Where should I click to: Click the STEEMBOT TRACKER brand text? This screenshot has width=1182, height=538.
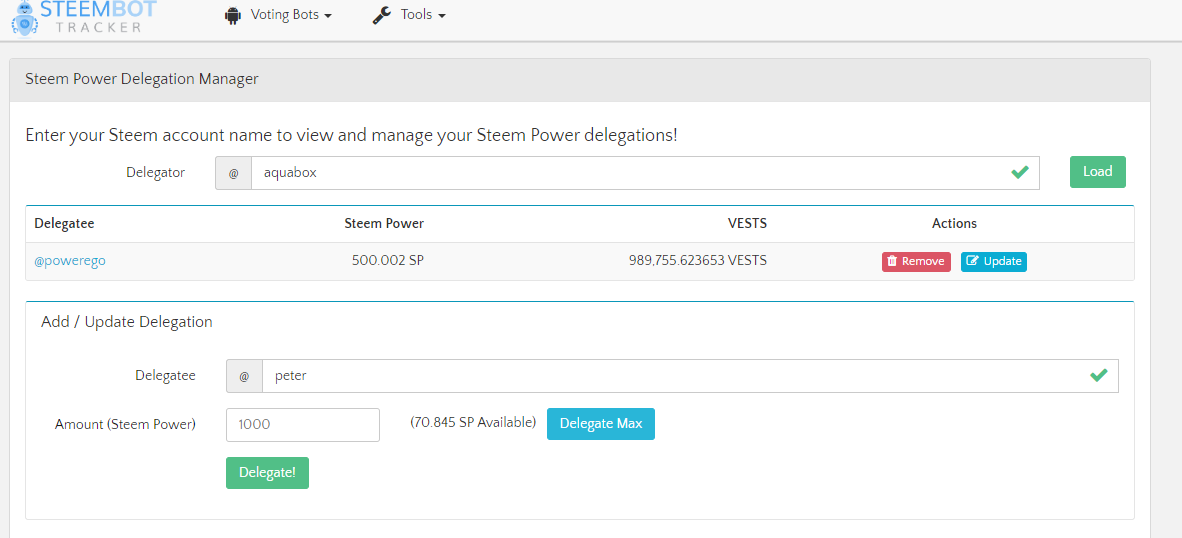click(x=98, y=17)
